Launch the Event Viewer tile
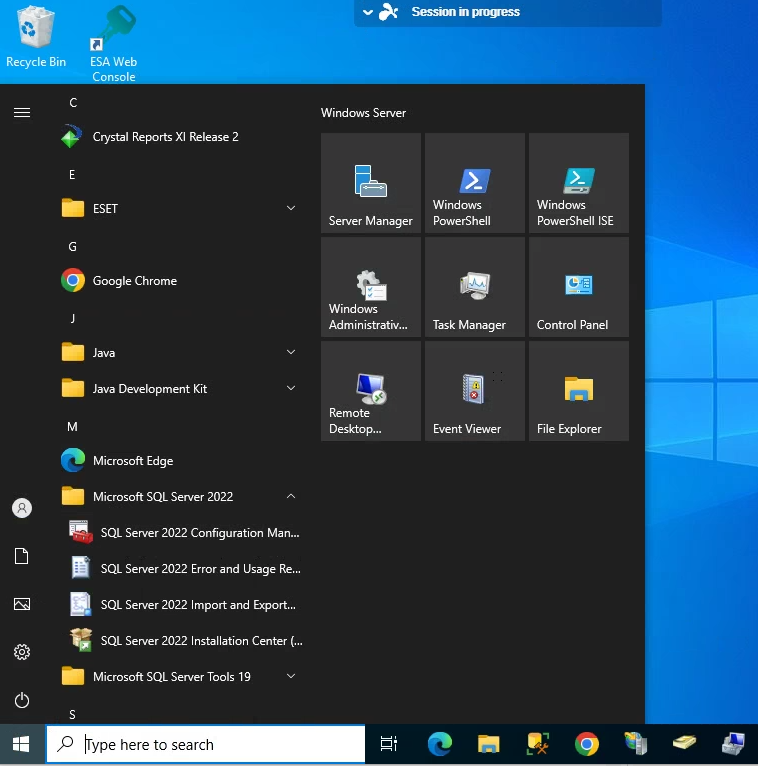This screenshot has height=766, width=758. tap(475, 391)
